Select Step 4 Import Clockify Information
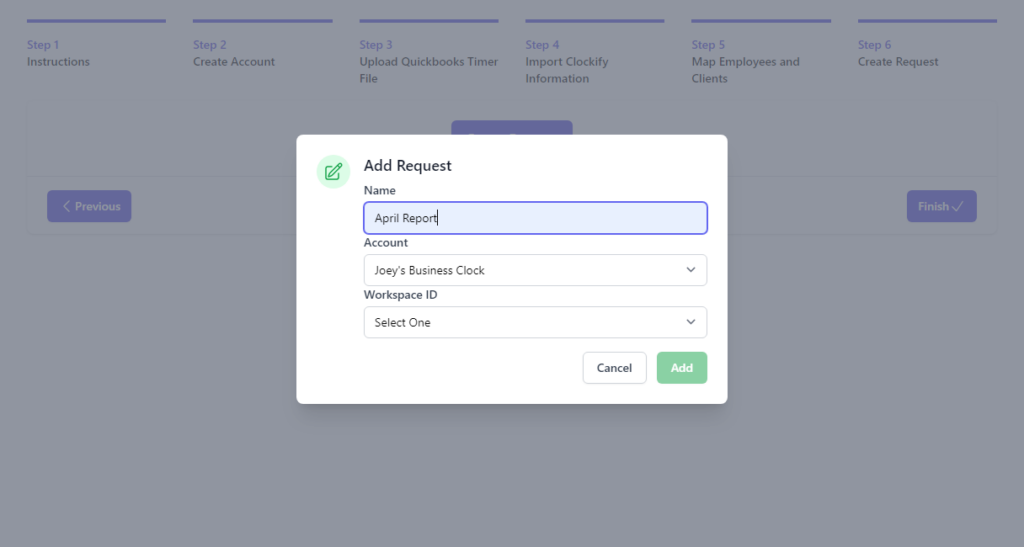This screenshot has width=1024, height=547. coord(595,52)
